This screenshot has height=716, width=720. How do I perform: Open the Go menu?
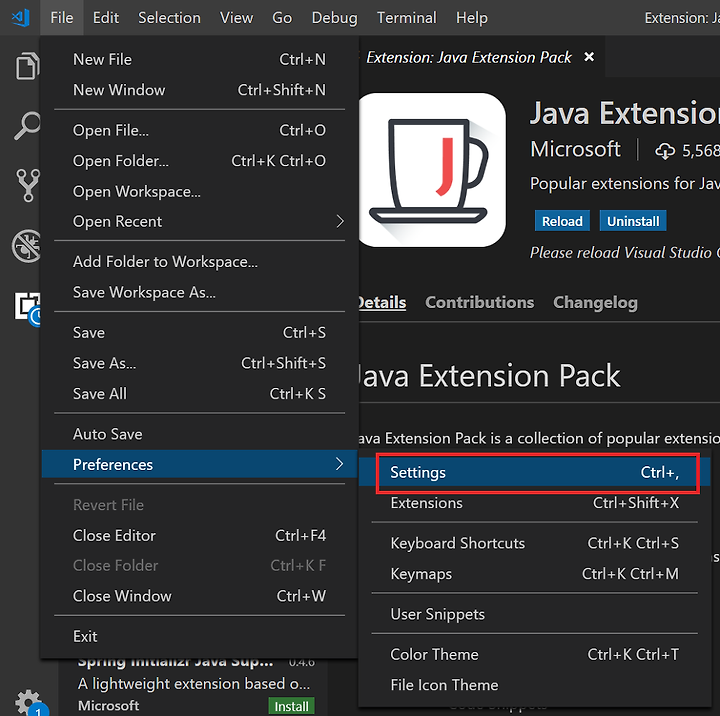coord(281,18)
